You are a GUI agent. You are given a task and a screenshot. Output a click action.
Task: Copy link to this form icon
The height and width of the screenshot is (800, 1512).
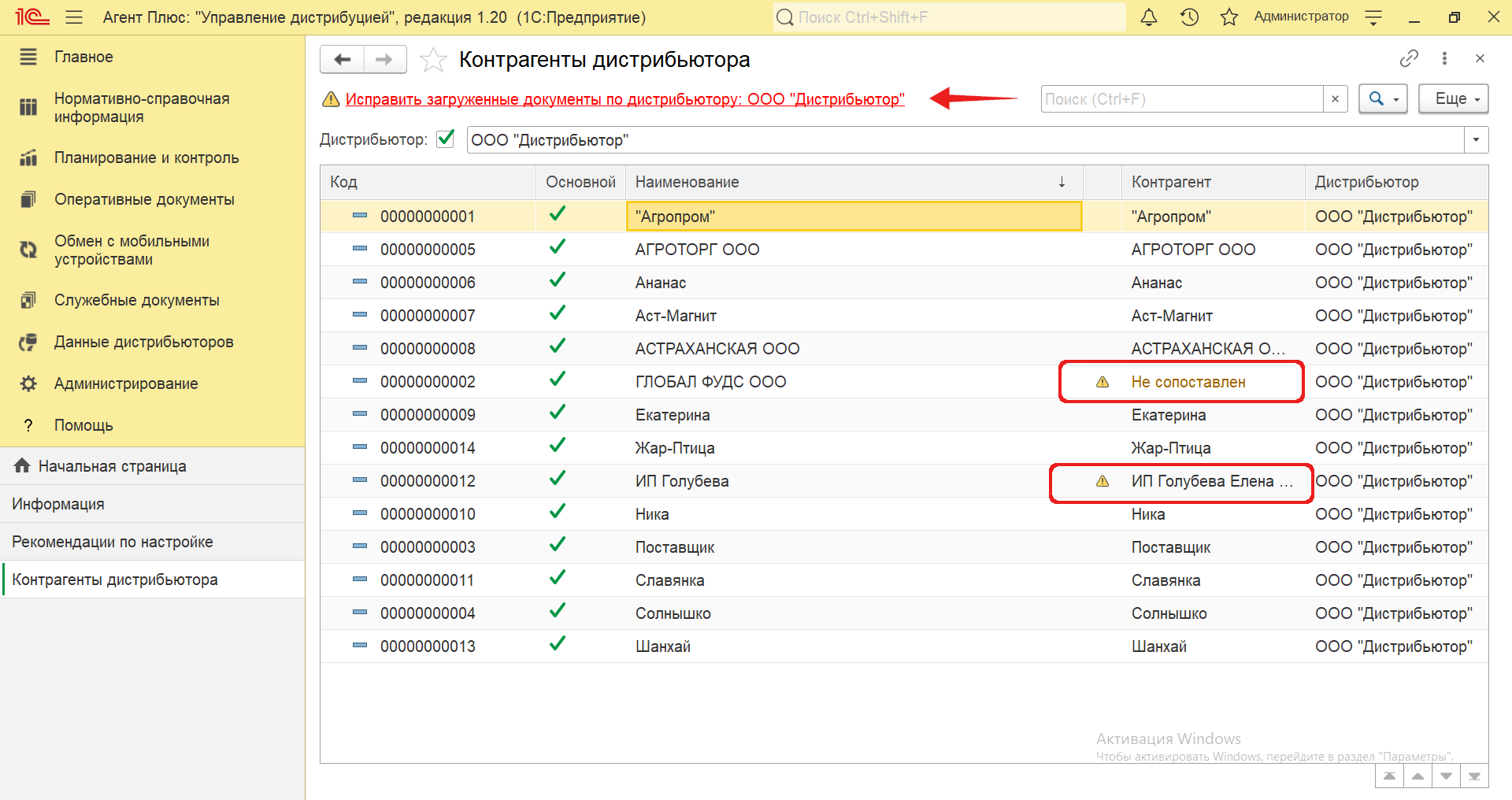[1409, 58]
